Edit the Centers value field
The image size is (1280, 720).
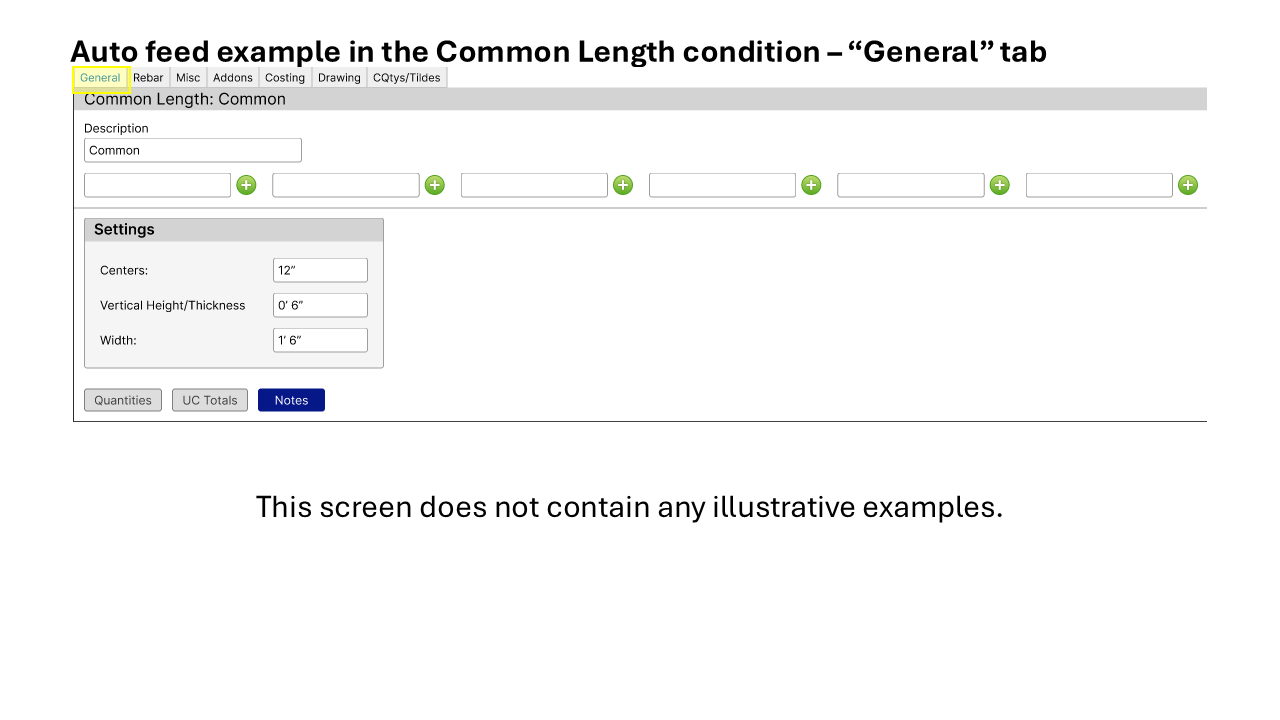pos(320,270)
